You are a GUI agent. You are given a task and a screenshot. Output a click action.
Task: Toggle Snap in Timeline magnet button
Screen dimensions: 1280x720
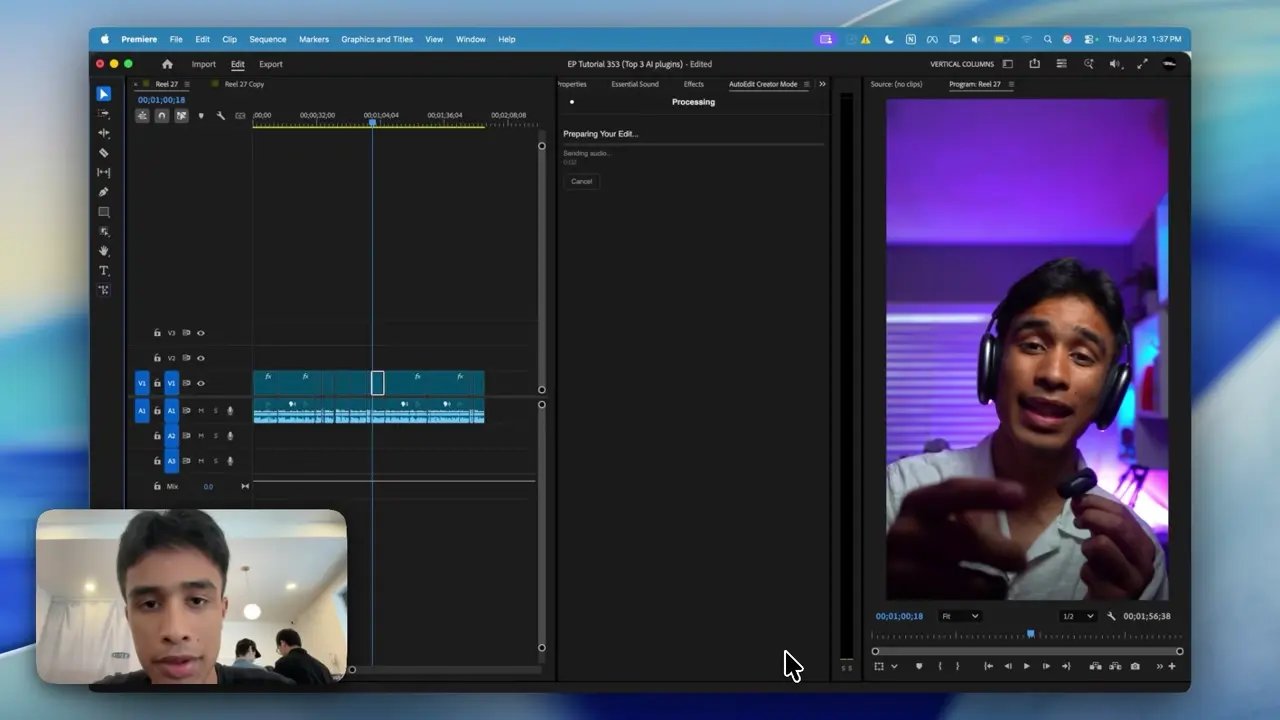(x=162, y=116)
